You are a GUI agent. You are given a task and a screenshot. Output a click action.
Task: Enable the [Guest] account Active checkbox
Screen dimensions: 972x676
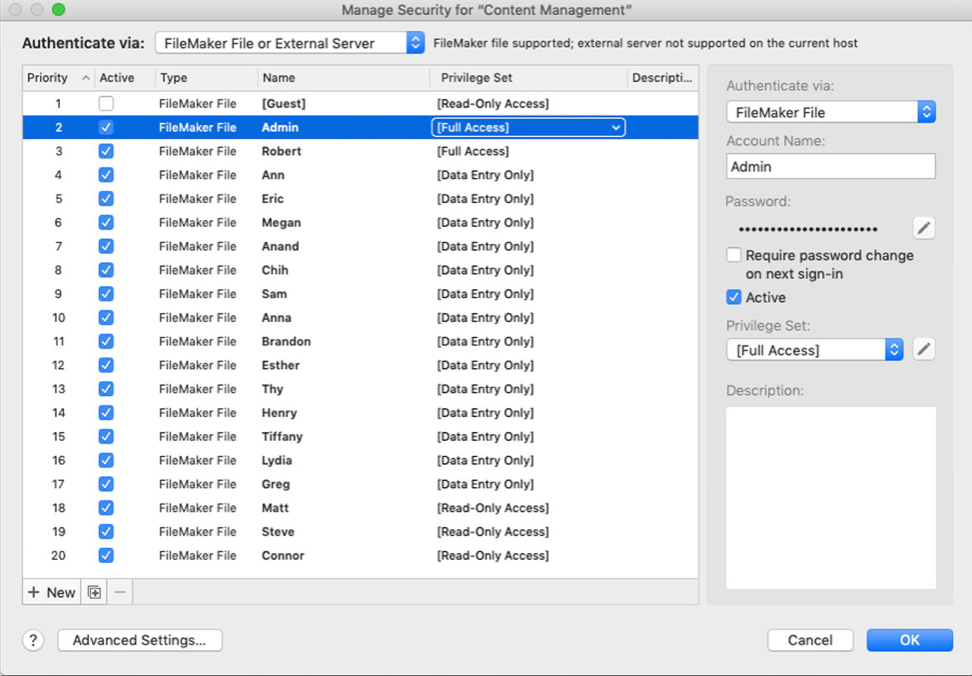tap(106, 103)
